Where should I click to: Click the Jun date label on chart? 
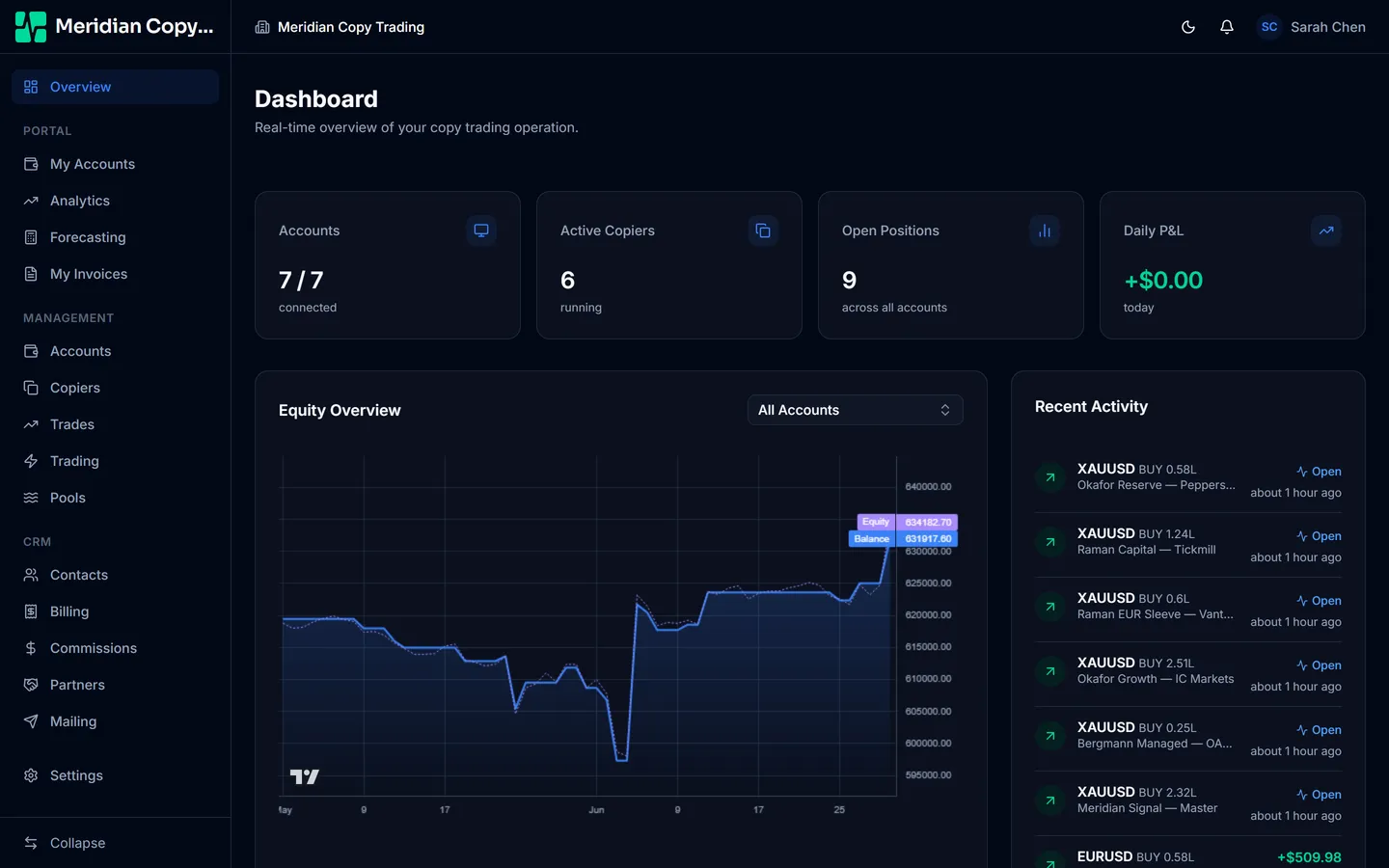pos(596,810)
